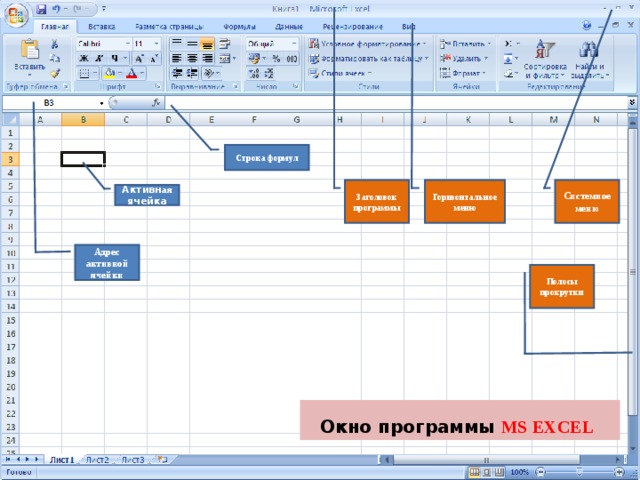Activate the Format Painter brush
Image resolution: width=640 pixels, height=480 pixels.
55,73
